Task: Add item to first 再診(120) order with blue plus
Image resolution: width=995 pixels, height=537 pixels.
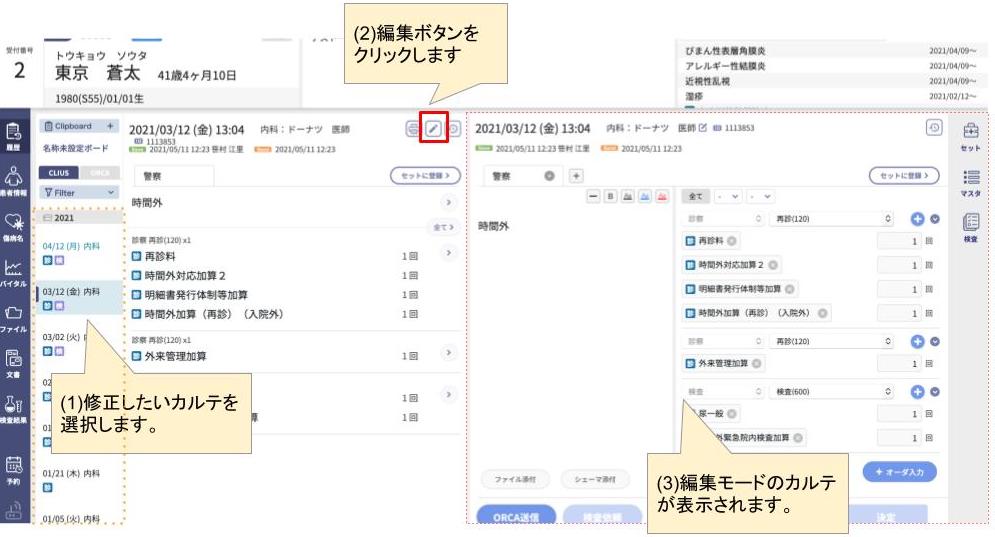Action: point(917,219)
